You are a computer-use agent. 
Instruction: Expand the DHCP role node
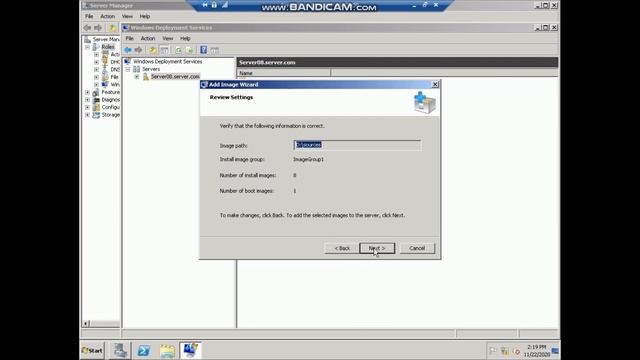[x=96, y=62]
